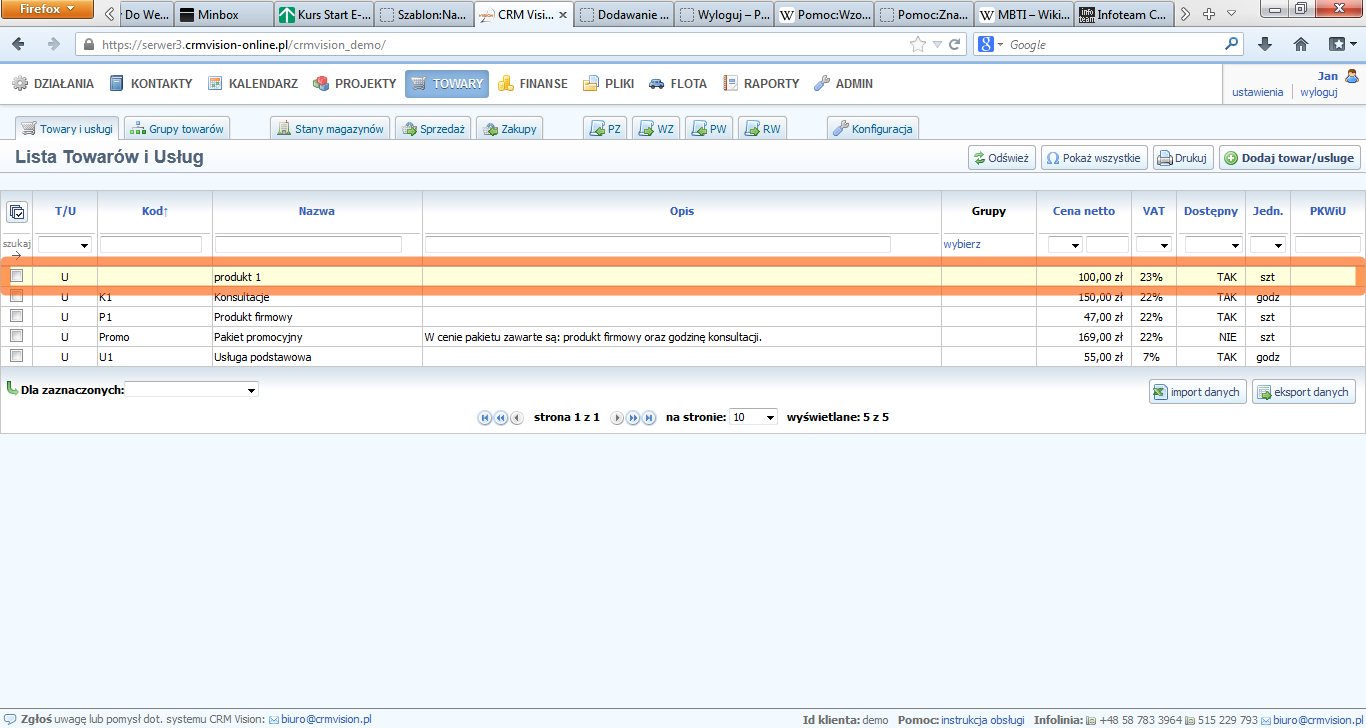This screenshot has width=1366, height=728.
Task: Open the VAT filter dropdown
Action: [x=1153, y=245]
